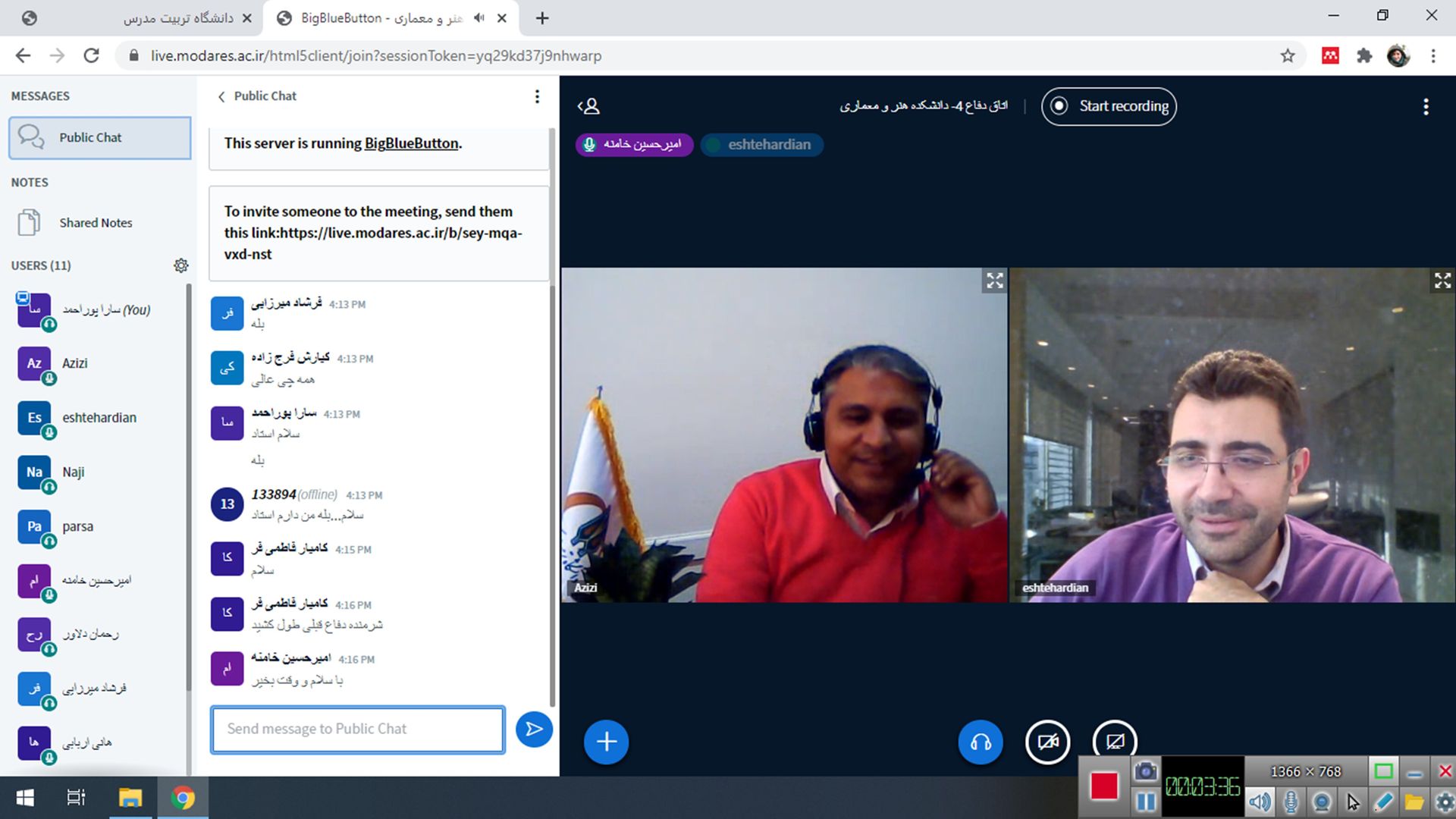Open Shared Notes

tap(96, 223)
